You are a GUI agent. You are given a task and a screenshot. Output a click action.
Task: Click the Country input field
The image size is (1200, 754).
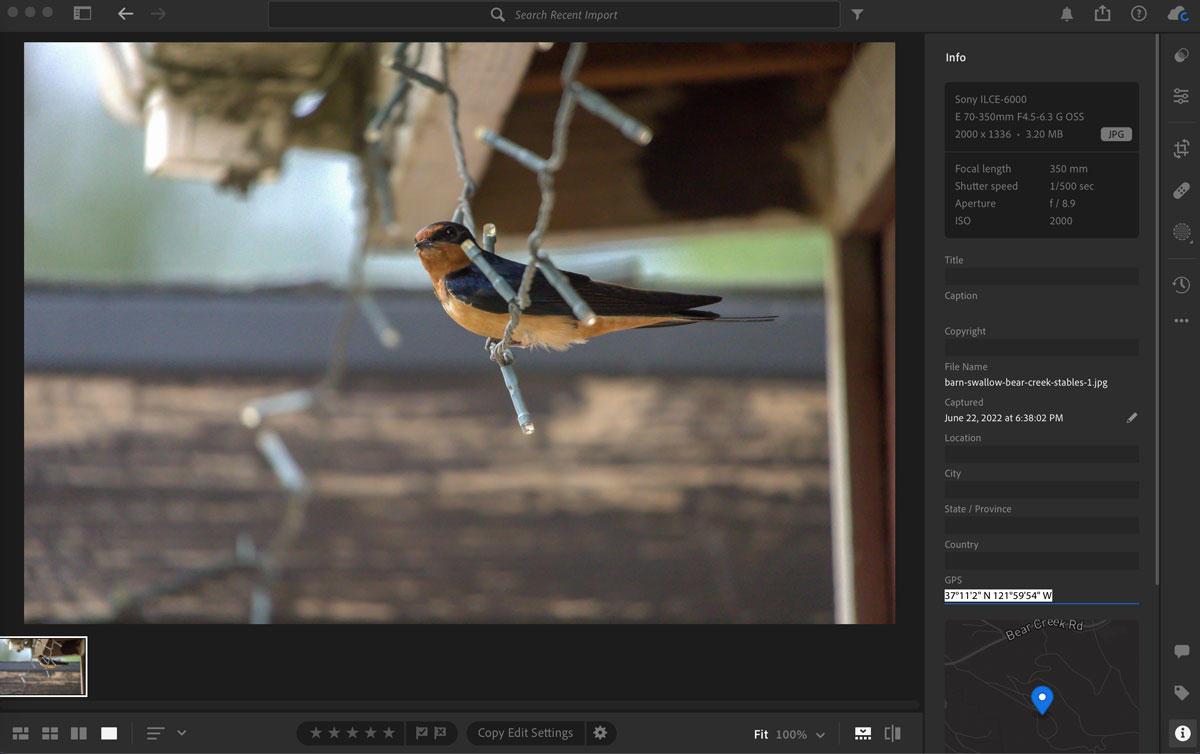click(x=1041, y=561)
